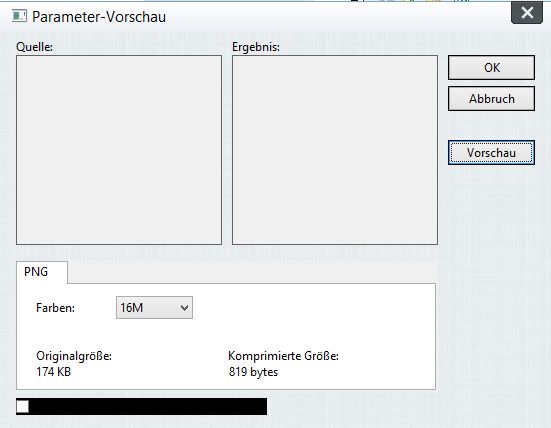
Task: Click the Ergebnis label
Action: tap(256, 47)
